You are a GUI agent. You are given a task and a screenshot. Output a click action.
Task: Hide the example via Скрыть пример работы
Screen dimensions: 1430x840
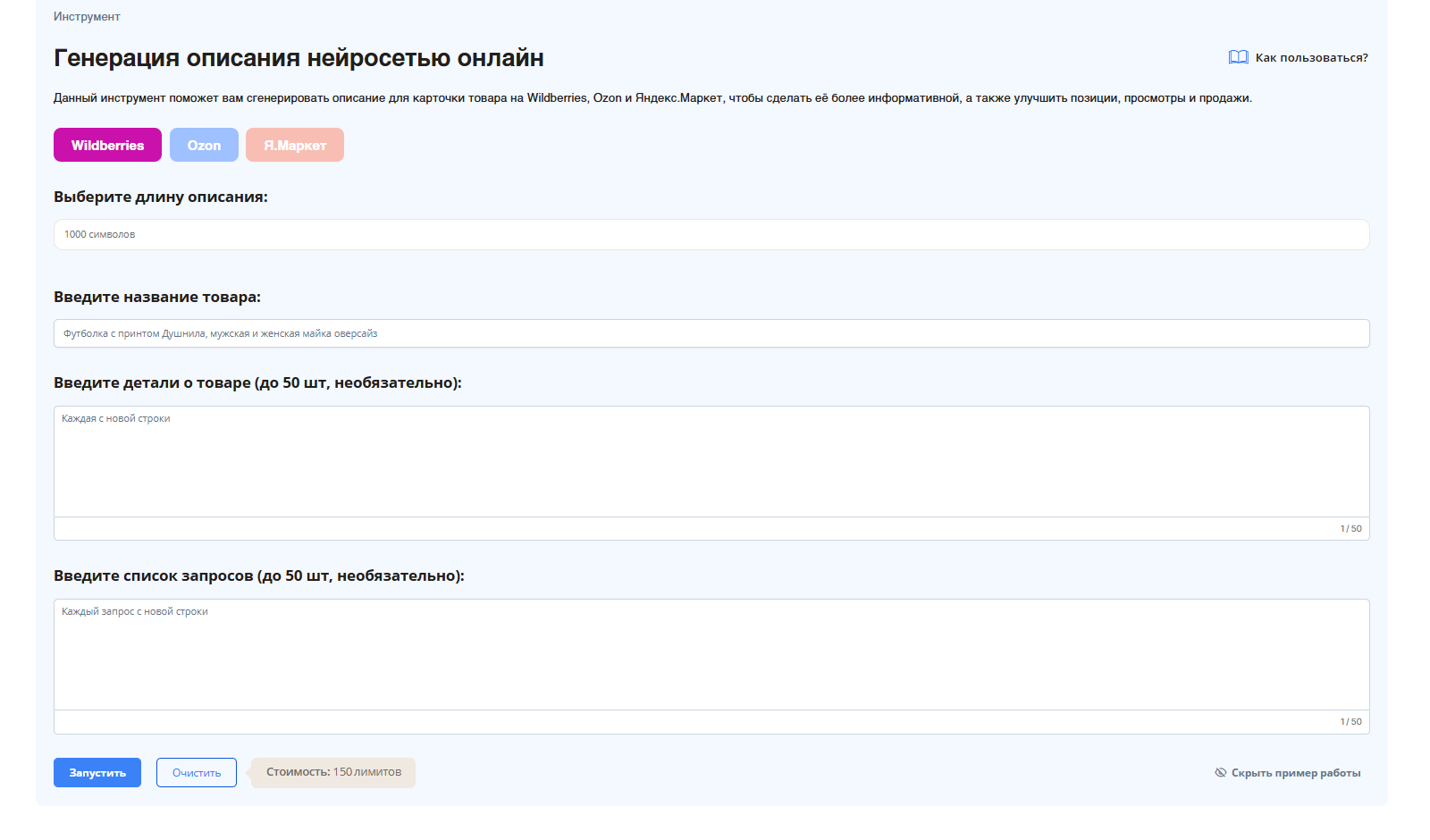[x=1295, y=773]
